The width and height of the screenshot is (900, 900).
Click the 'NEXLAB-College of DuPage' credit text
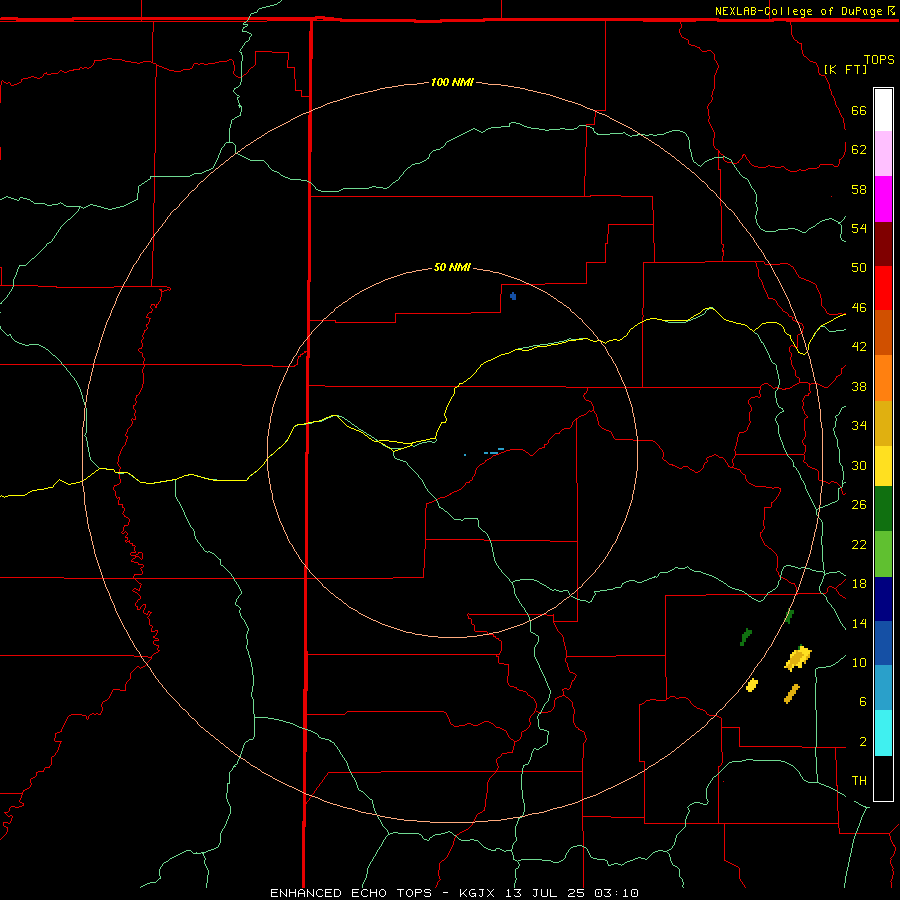[x=798, y=11]
